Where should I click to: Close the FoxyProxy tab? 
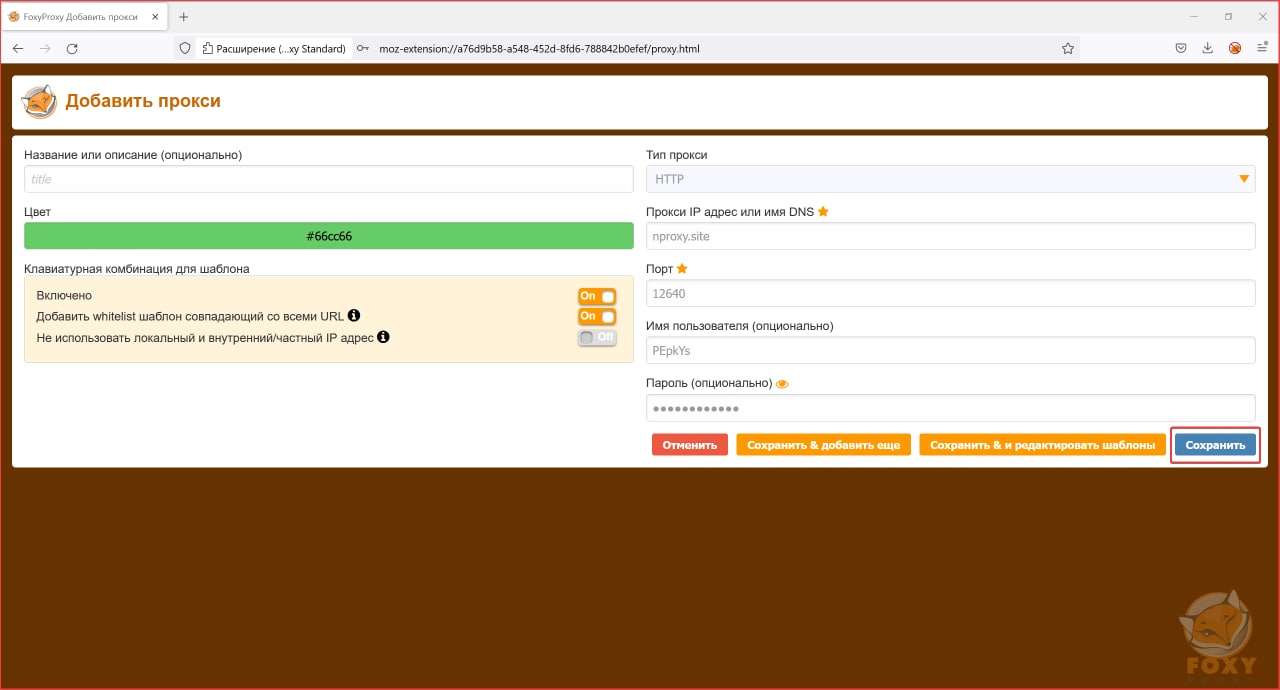pyautogui.click(x=157, y=17)
